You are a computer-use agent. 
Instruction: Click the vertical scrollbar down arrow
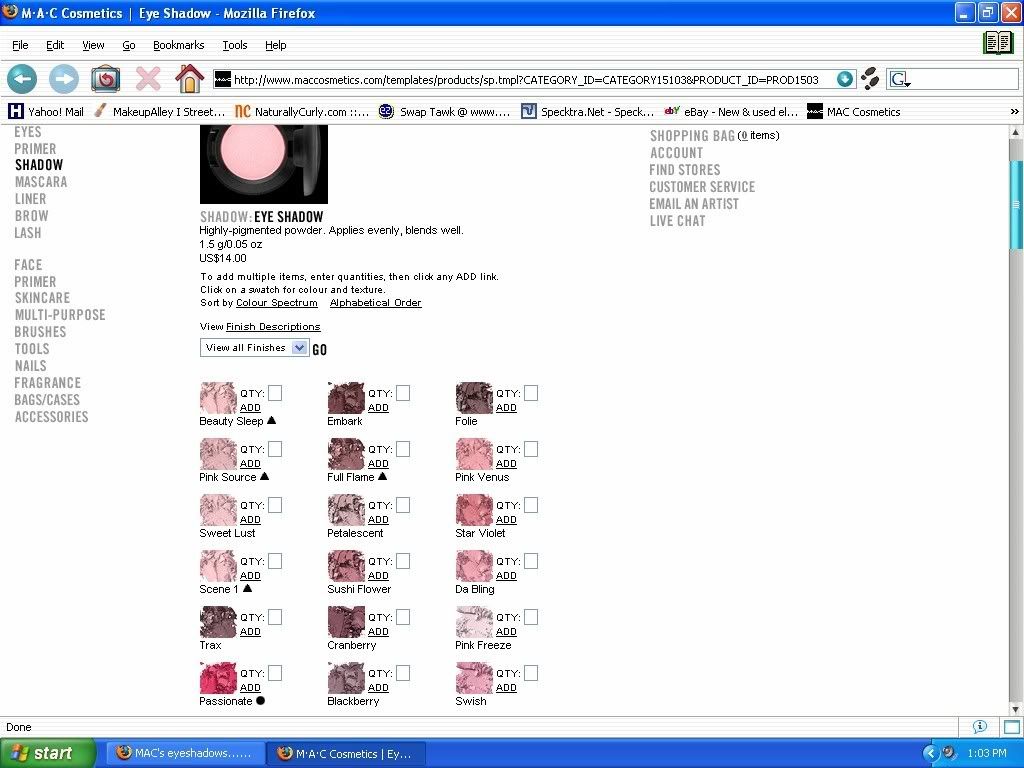[x=1016, y=709]
